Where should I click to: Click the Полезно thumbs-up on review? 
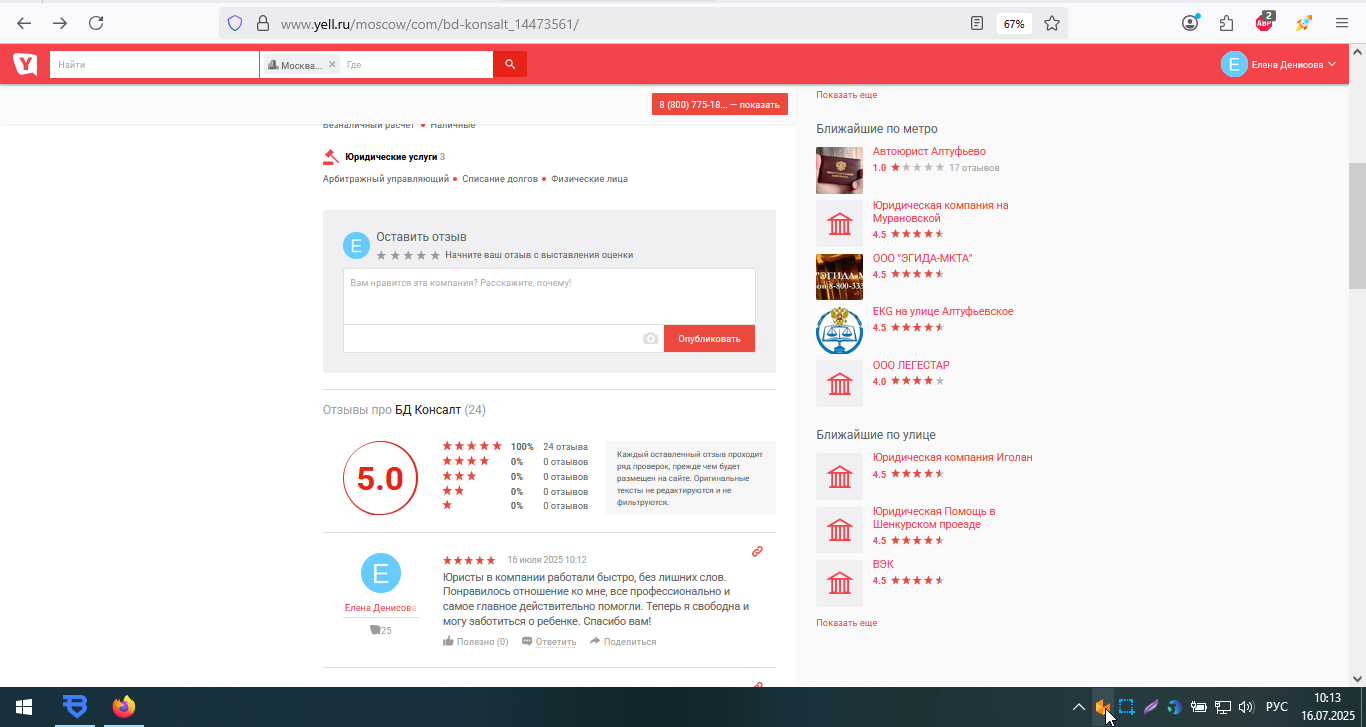[475, 642]
